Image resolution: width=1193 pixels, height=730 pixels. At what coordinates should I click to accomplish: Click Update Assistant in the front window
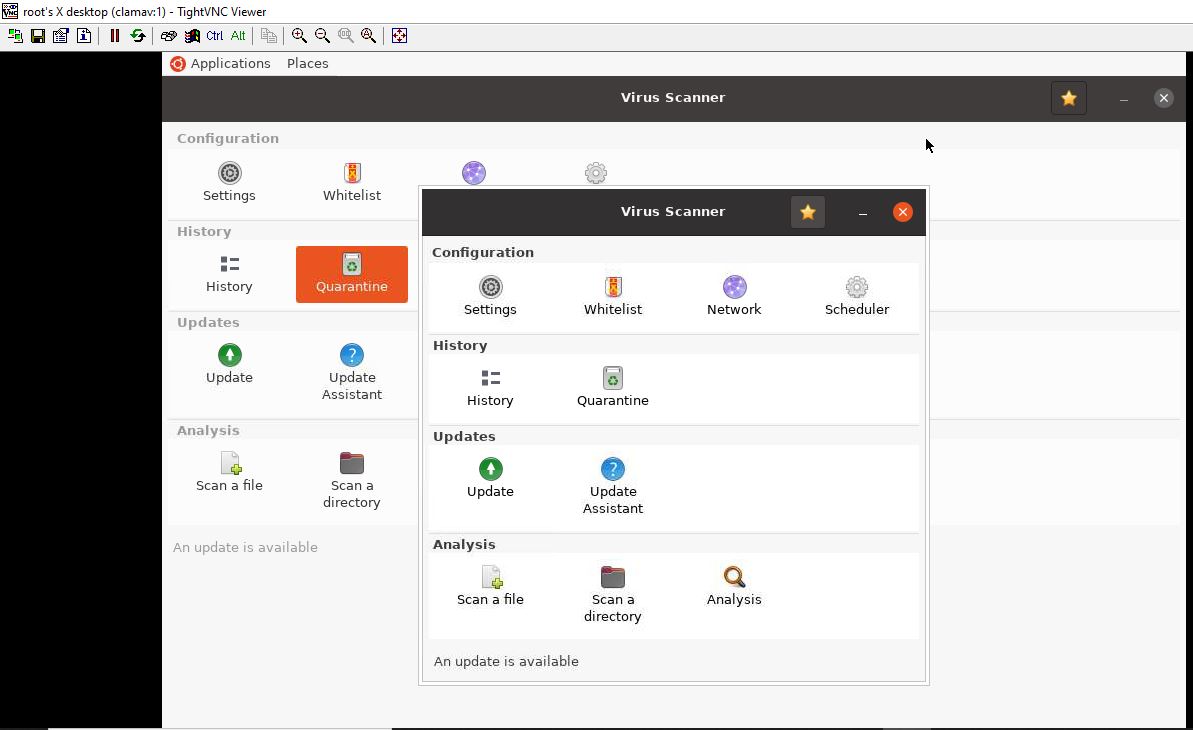tap(612, 485)
